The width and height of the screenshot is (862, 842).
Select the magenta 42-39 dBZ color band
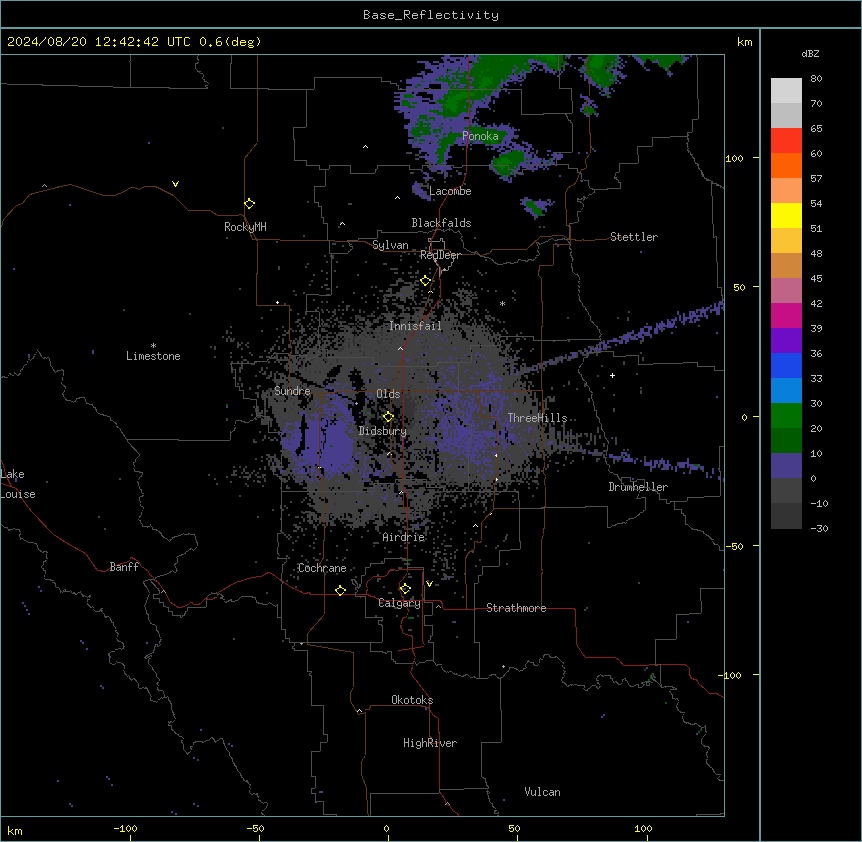pos(786,315)
